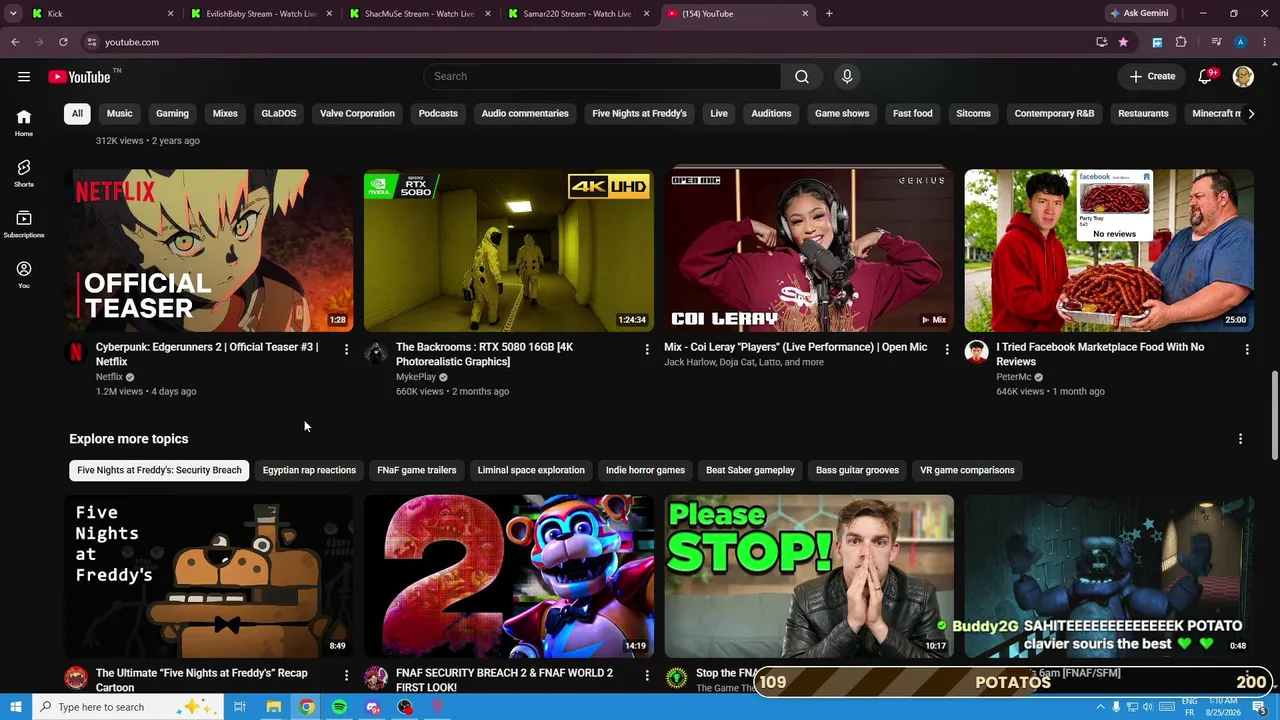
Task: Open Subscriptions in the sidebar
Action: 24,224
